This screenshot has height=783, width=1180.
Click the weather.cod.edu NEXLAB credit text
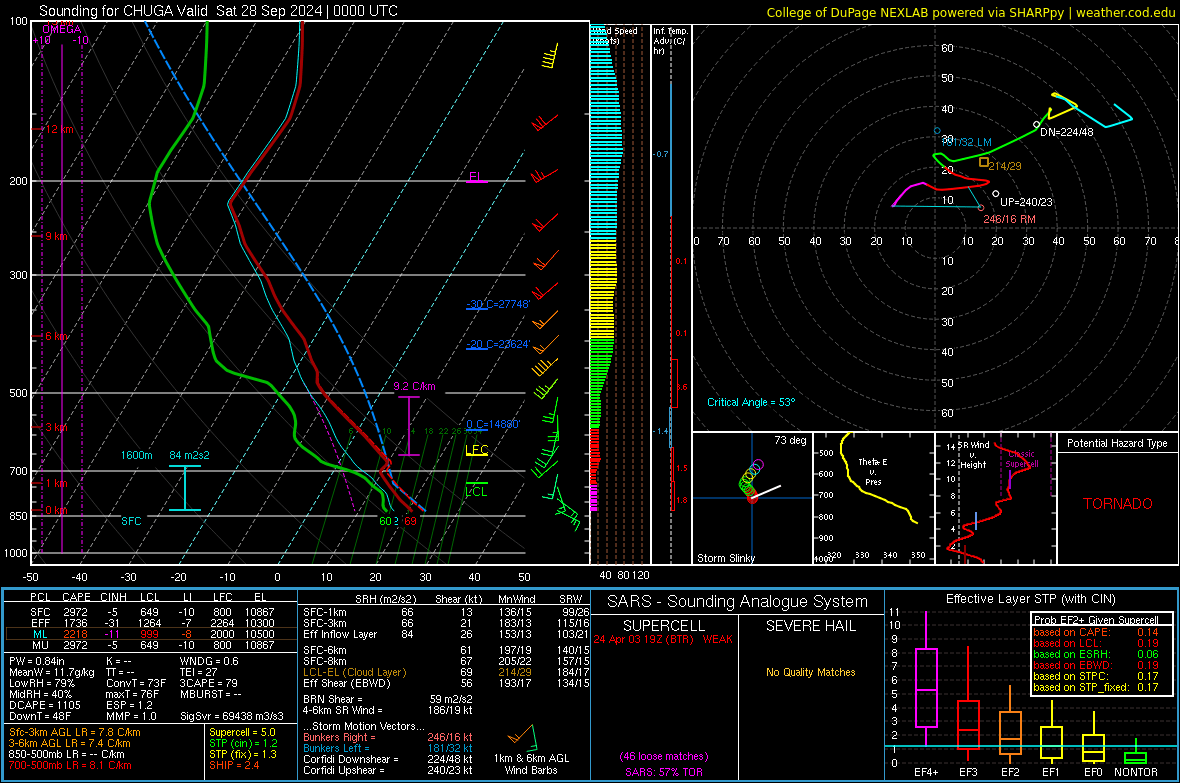tap(970, 12)
